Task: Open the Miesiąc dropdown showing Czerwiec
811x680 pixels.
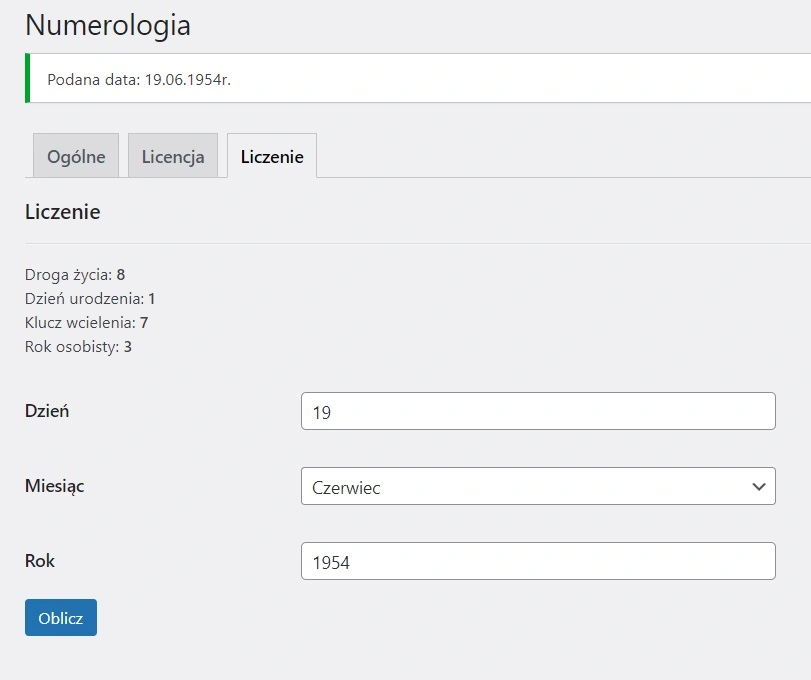Action: tap(525, 487)
